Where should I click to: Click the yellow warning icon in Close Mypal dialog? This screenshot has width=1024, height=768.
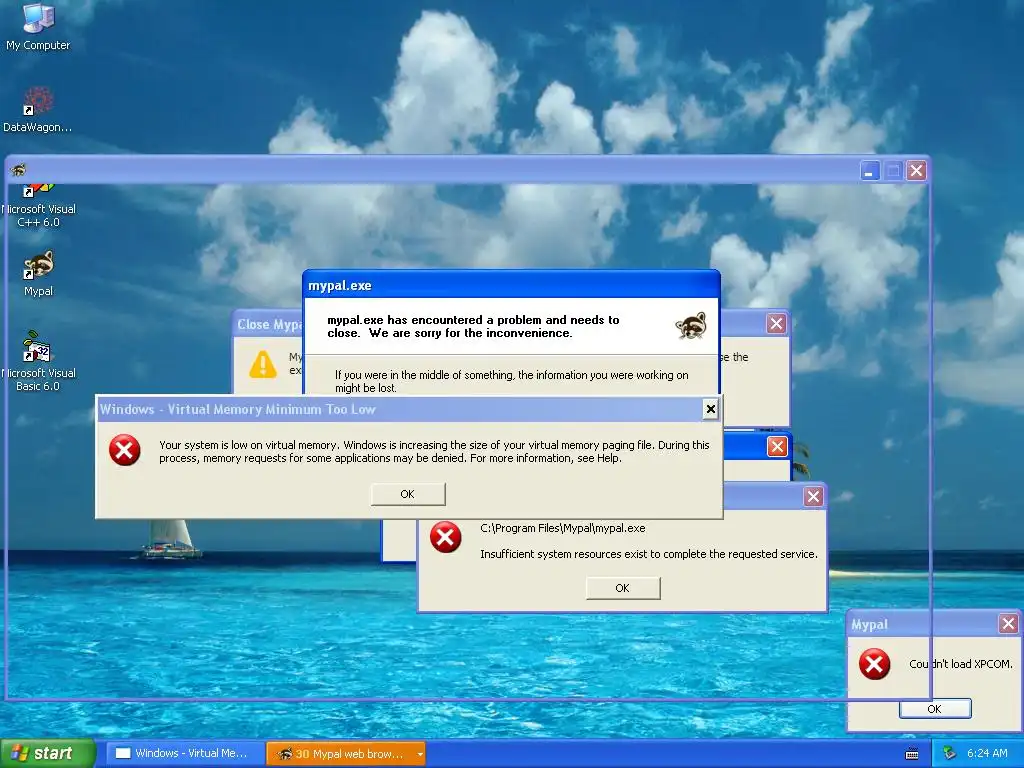pos(263,364)
